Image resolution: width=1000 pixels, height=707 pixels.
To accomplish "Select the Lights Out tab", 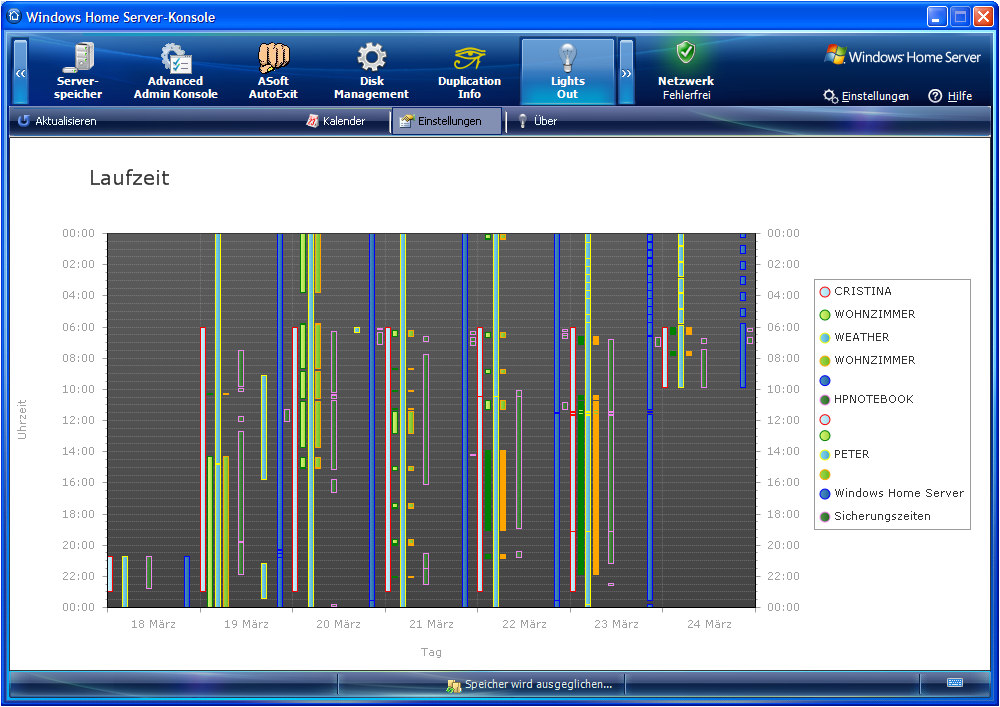I will click(x=568, y=71).
